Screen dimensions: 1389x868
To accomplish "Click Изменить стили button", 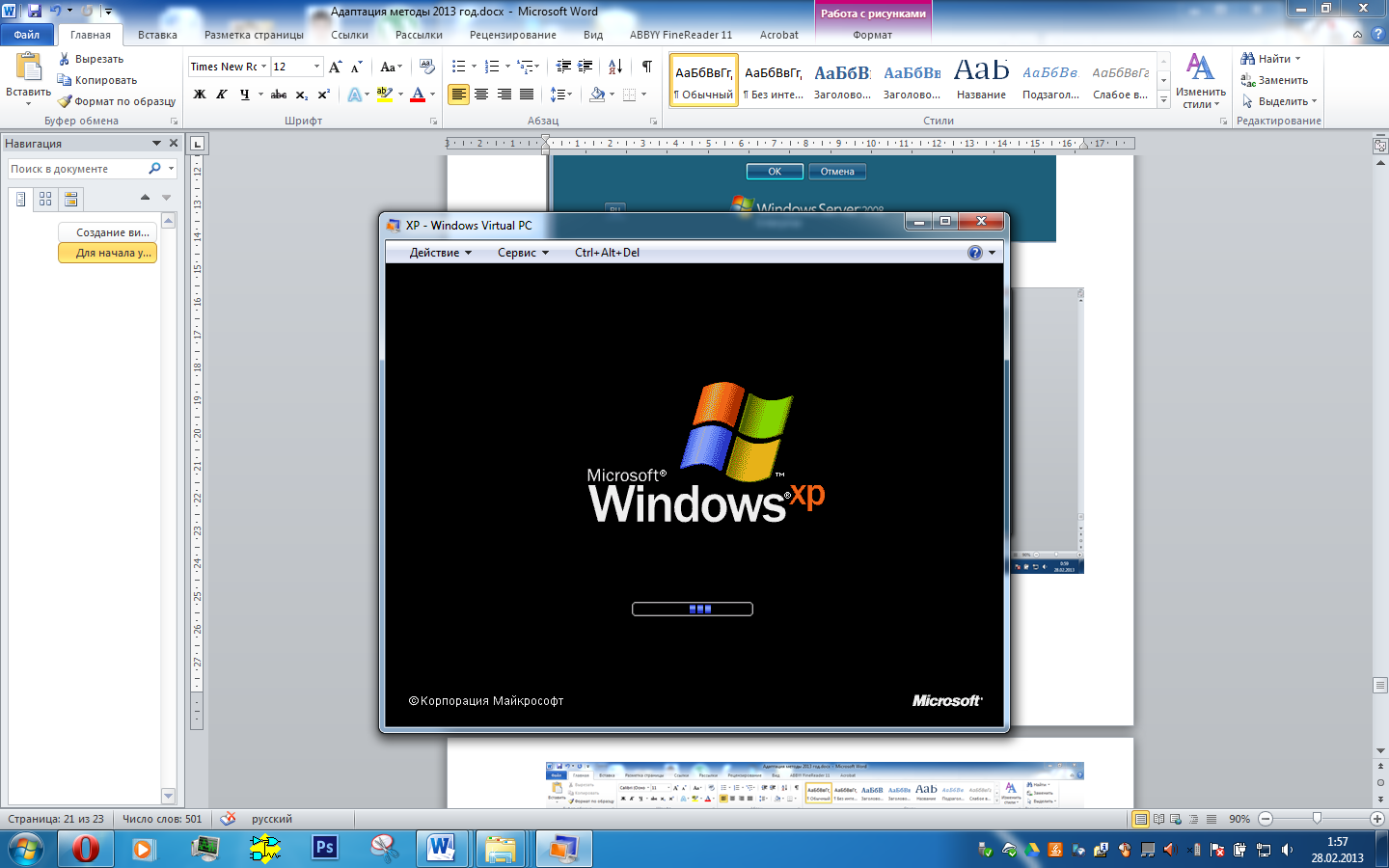I will pos(1200,80).
